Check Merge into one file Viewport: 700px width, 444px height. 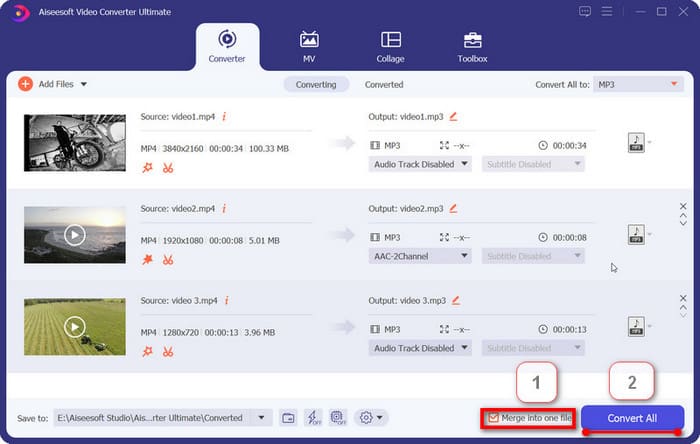coord(493,418)
